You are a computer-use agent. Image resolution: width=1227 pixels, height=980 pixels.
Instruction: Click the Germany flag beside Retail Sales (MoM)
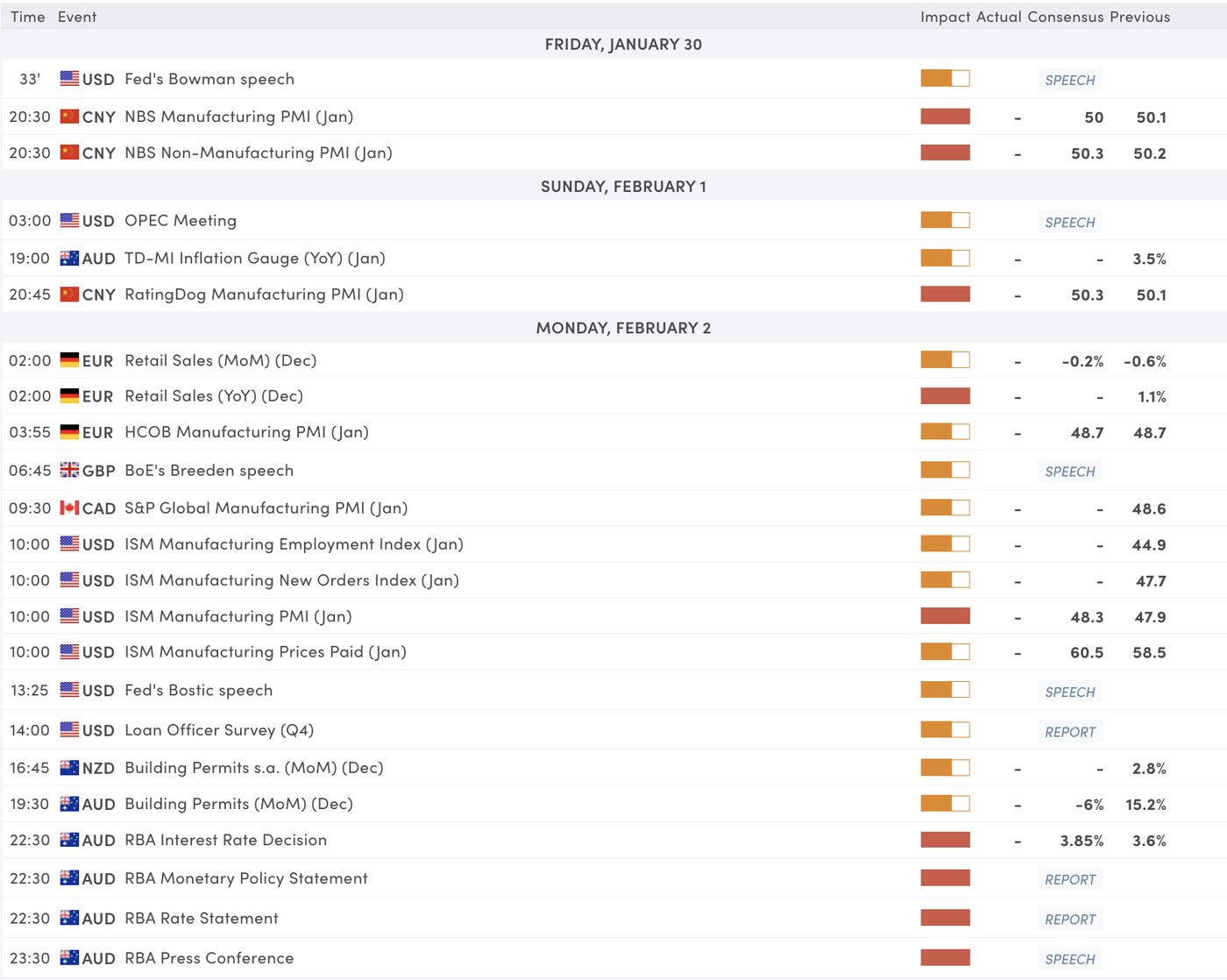69,359
